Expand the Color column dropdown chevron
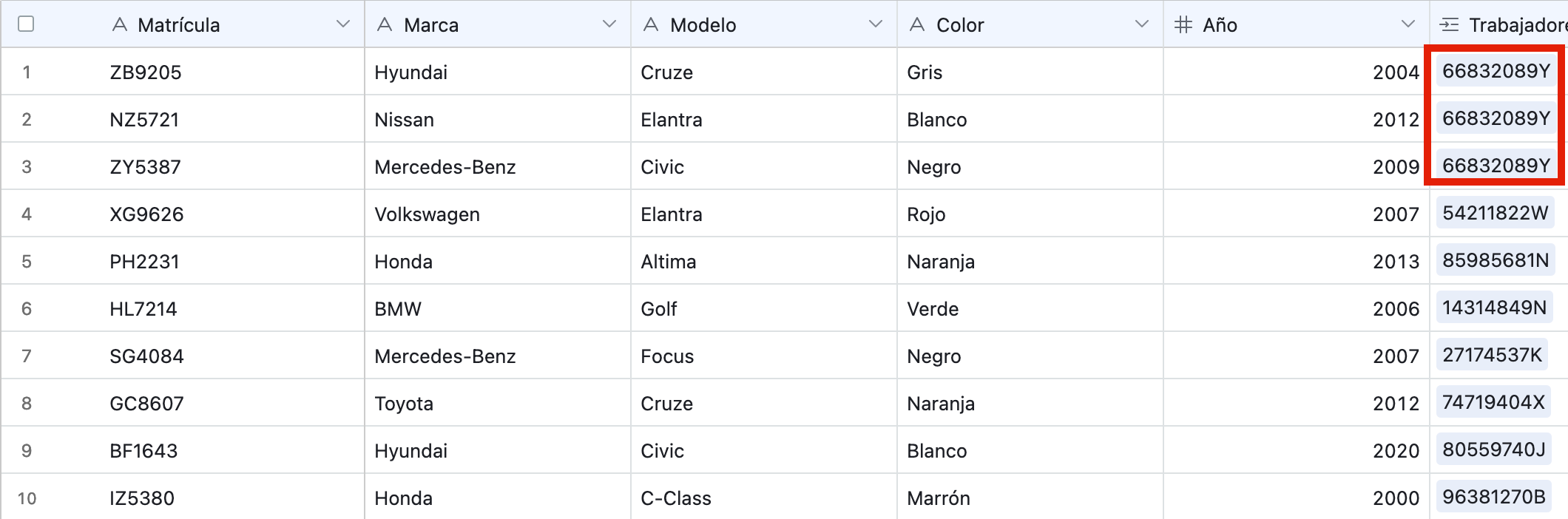1568x519 pixels. (1142, 24)
